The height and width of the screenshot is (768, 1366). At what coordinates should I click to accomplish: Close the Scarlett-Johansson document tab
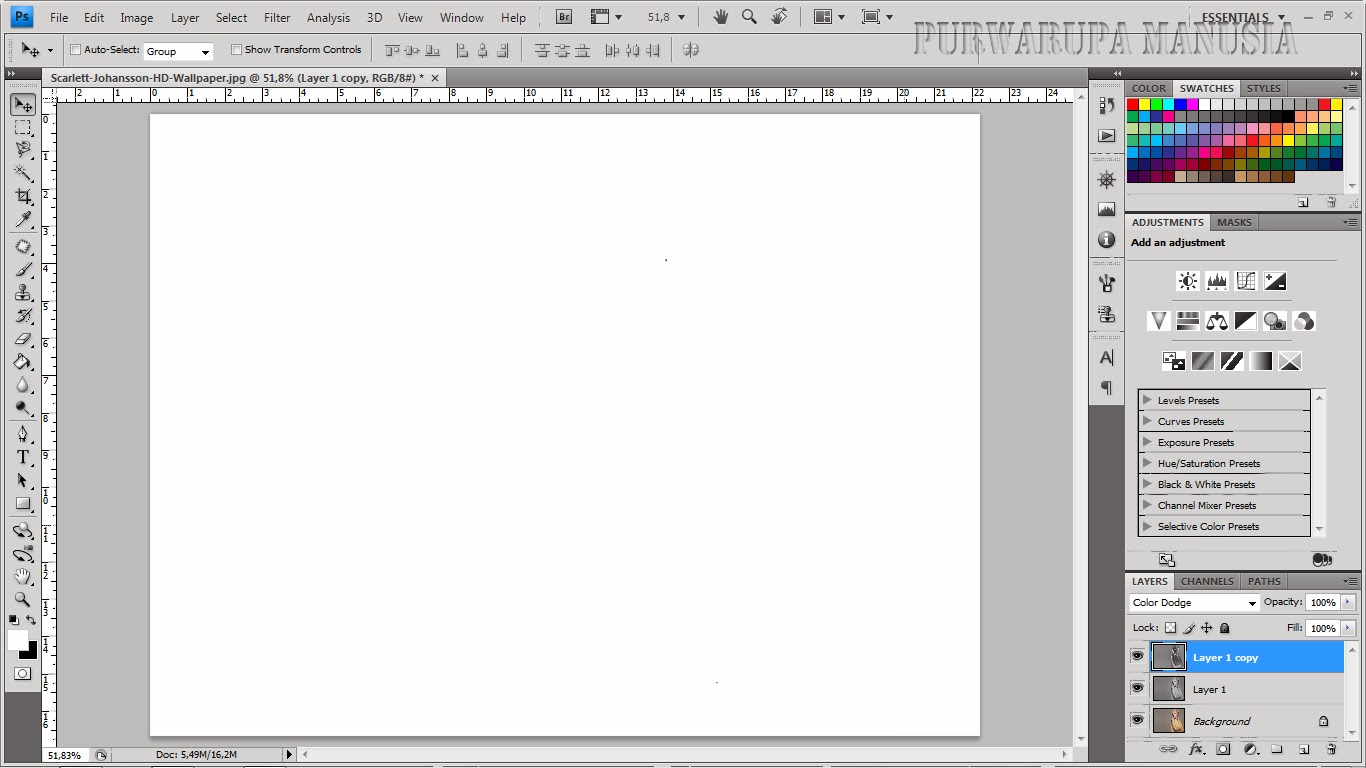(435, 77)
